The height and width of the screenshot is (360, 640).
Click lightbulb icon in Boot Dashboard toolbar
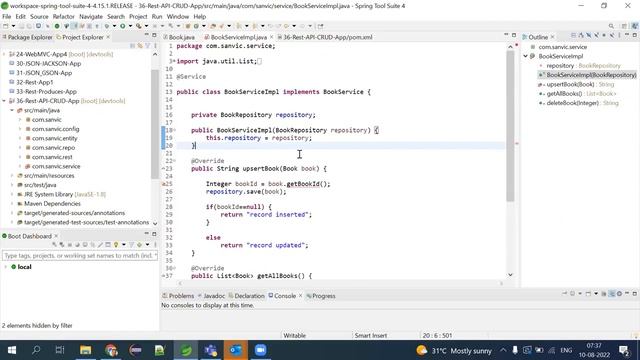pos(116,245)
